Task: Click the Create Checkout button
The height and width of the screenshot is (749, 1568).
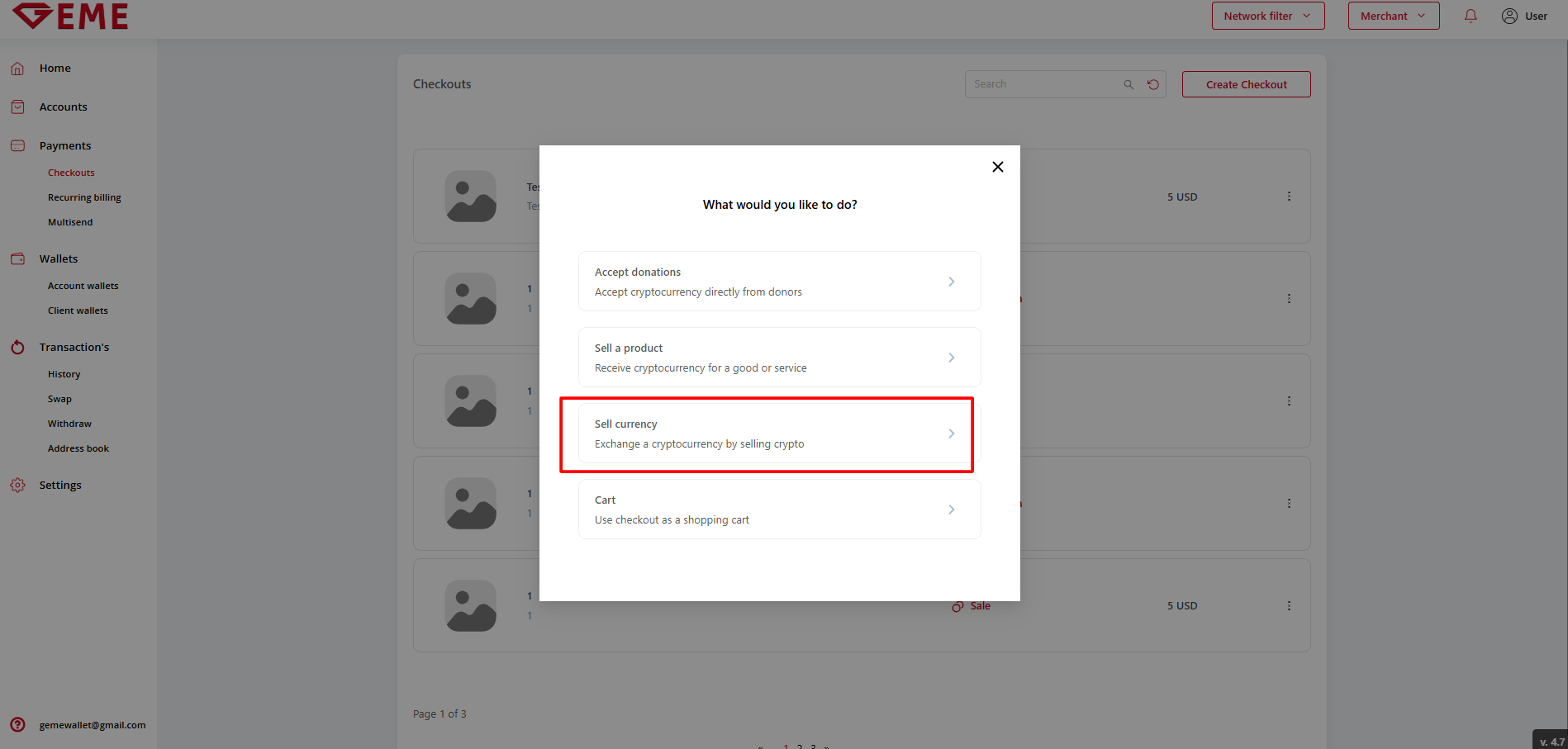Action: [x=1246, y=84]
